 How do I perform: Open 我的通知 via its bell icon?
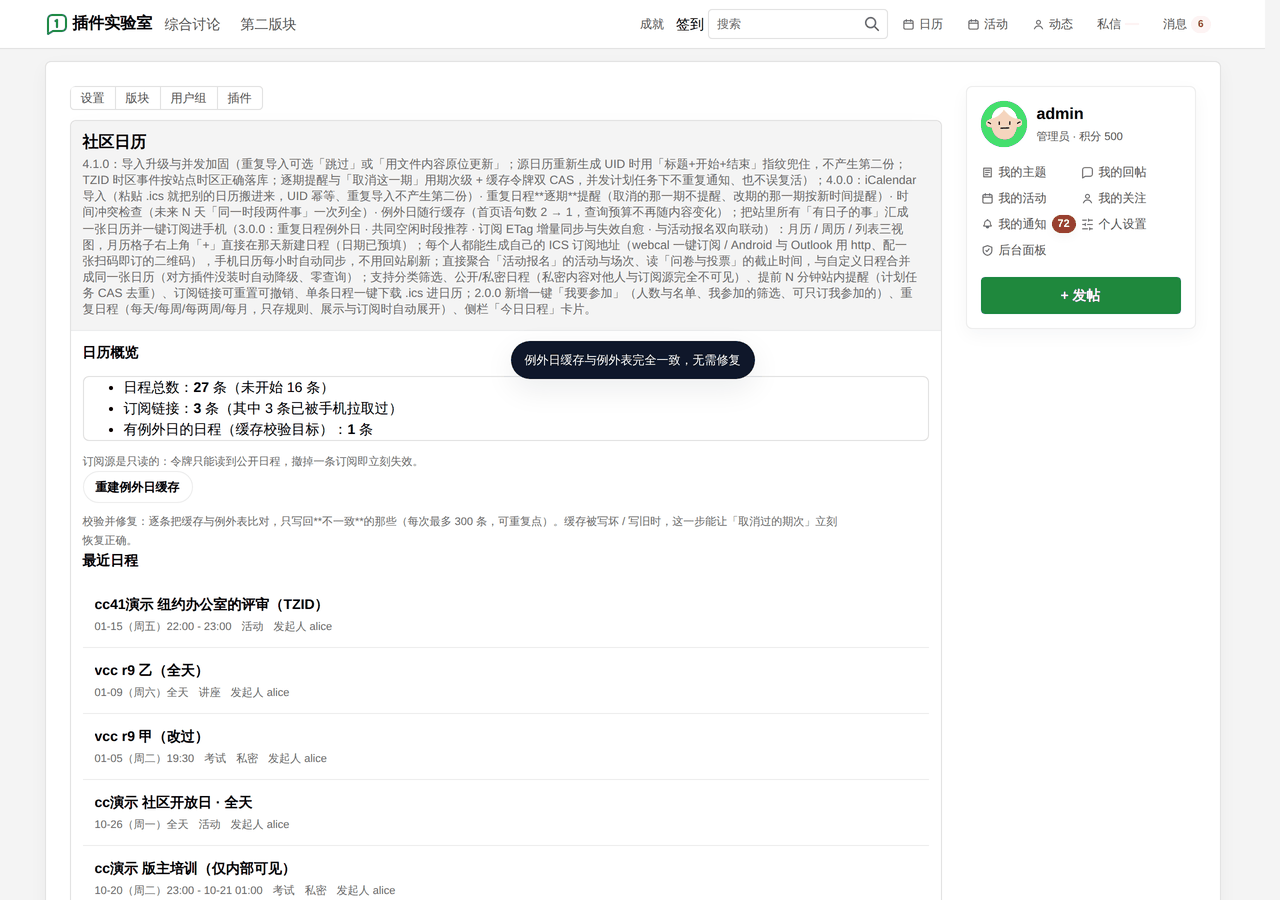pyautogui.click(x=988, y=224)
